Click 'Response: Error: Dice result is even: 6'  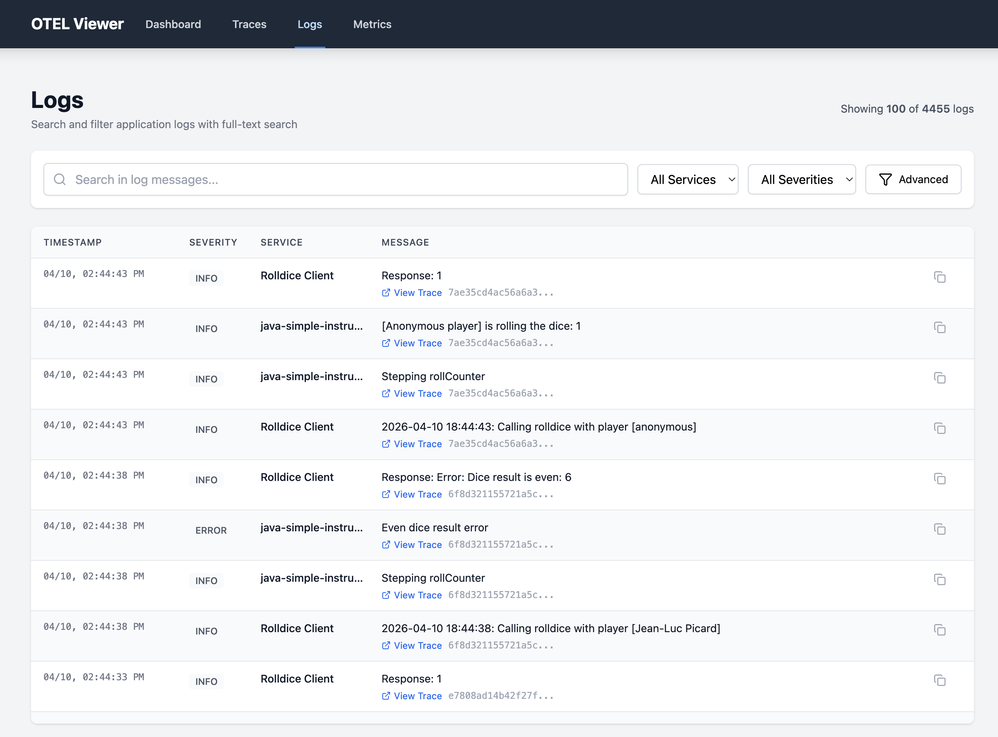coord(476,477)
